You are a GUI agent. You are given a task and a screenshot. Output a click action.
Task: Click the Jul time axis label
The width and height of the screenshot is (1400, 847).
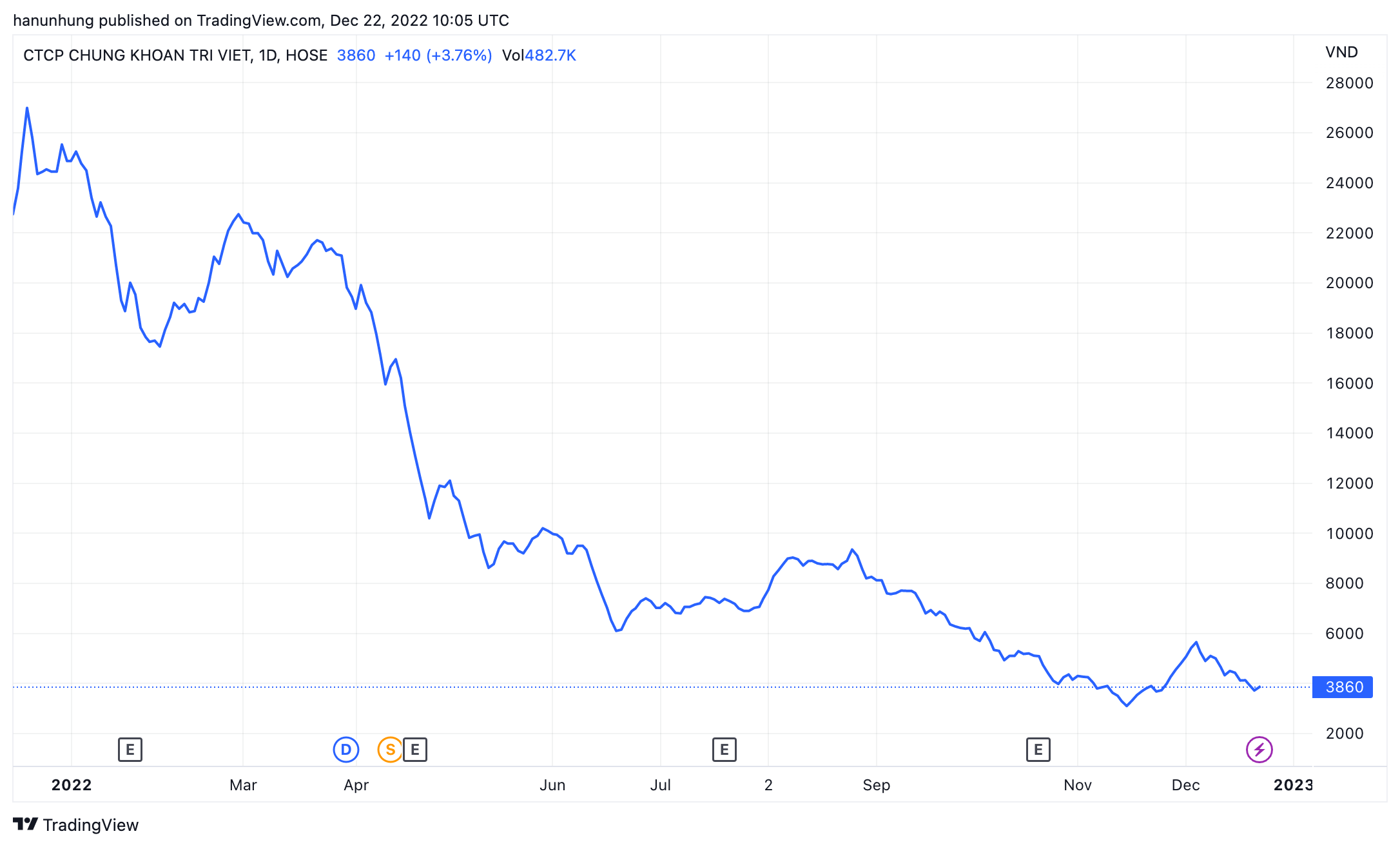point(661,785)
